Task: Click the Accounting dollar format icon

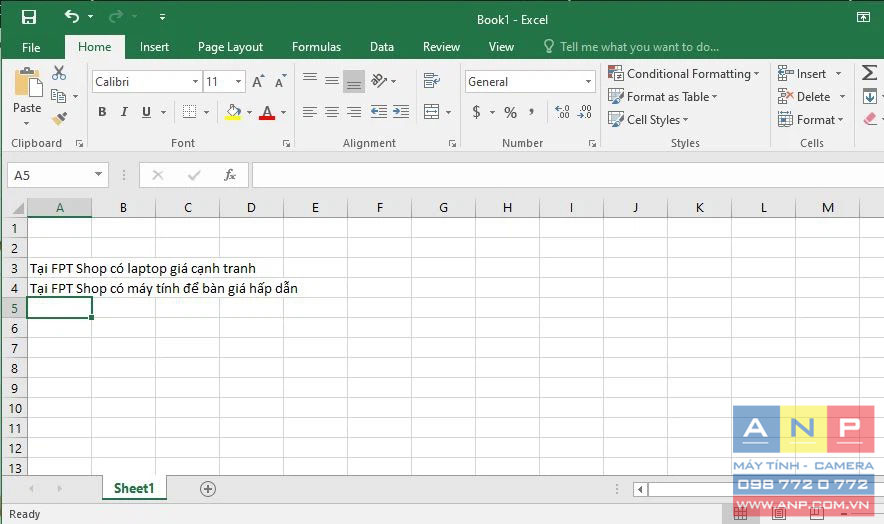Action: coord(476,112)
